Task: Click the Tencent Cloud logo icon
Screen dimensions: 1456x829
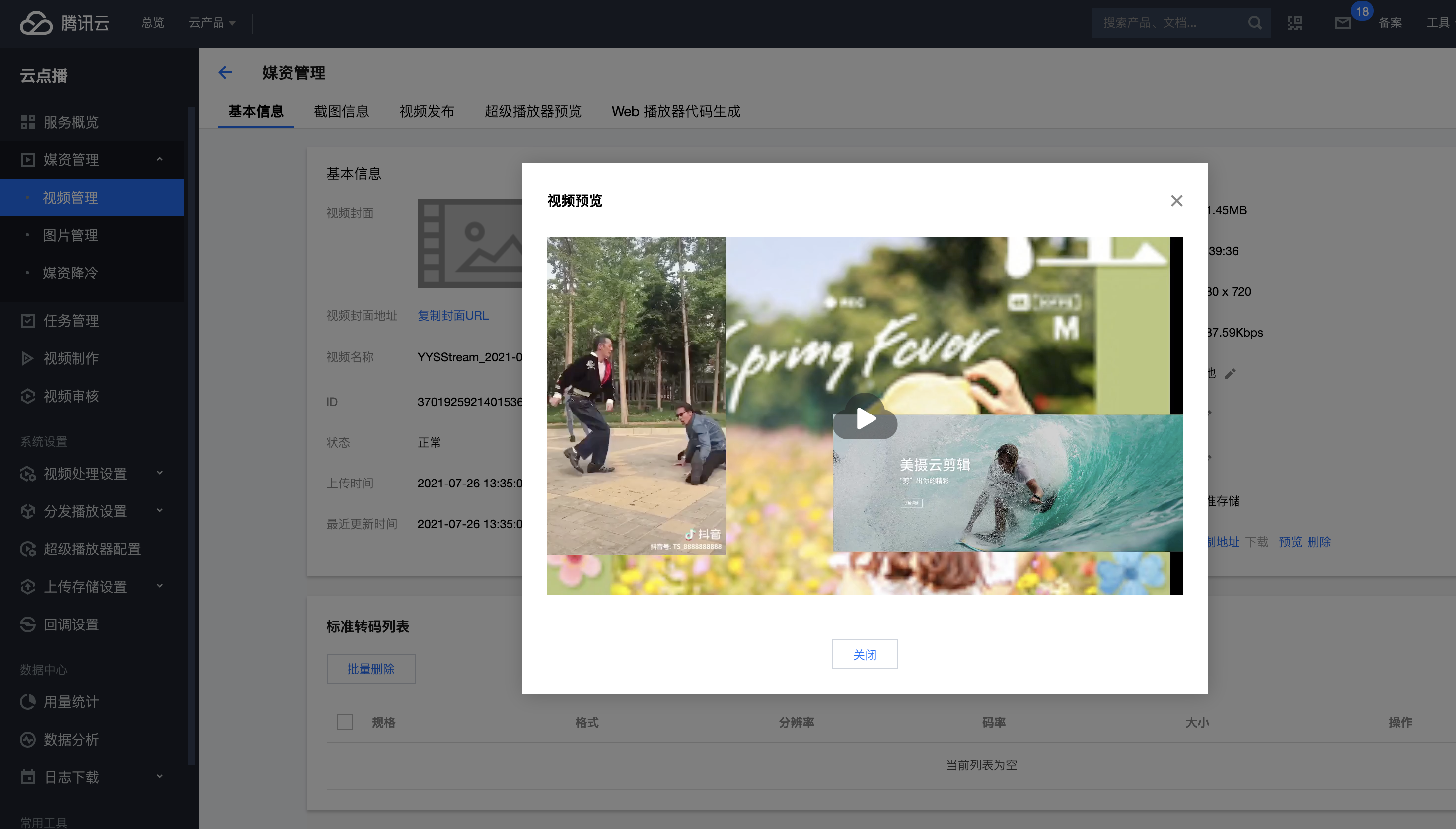Action: [36, 23]
